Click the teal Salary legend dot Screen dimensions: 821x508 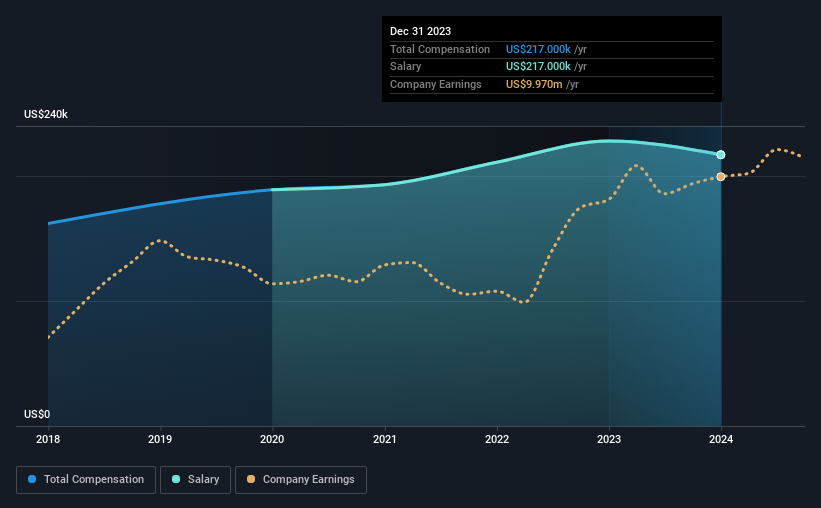[176, 479]
